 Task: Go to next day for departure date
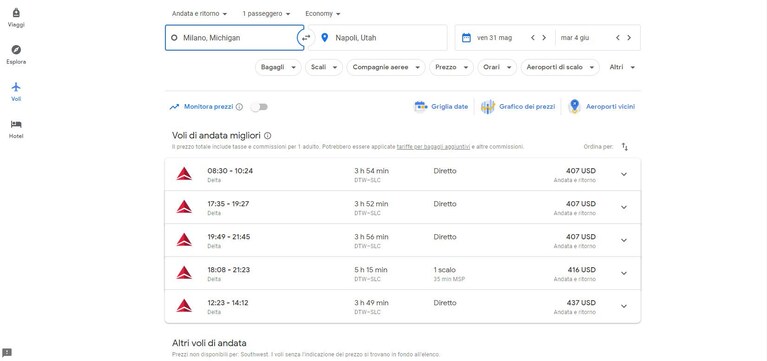543,38
